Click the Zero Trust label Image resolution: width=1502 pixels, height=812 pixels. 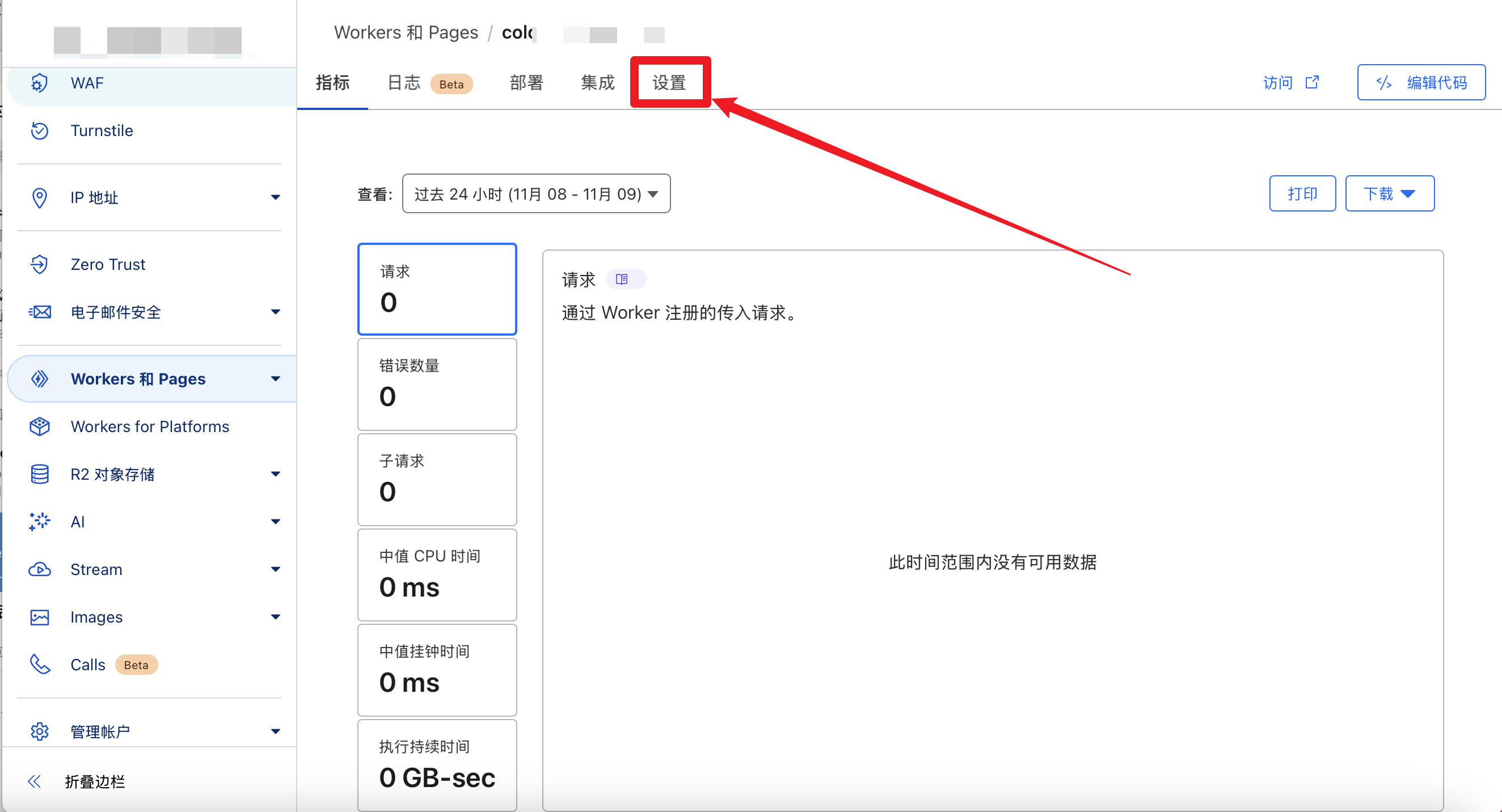pyautogui.click(x=108, y=264)
